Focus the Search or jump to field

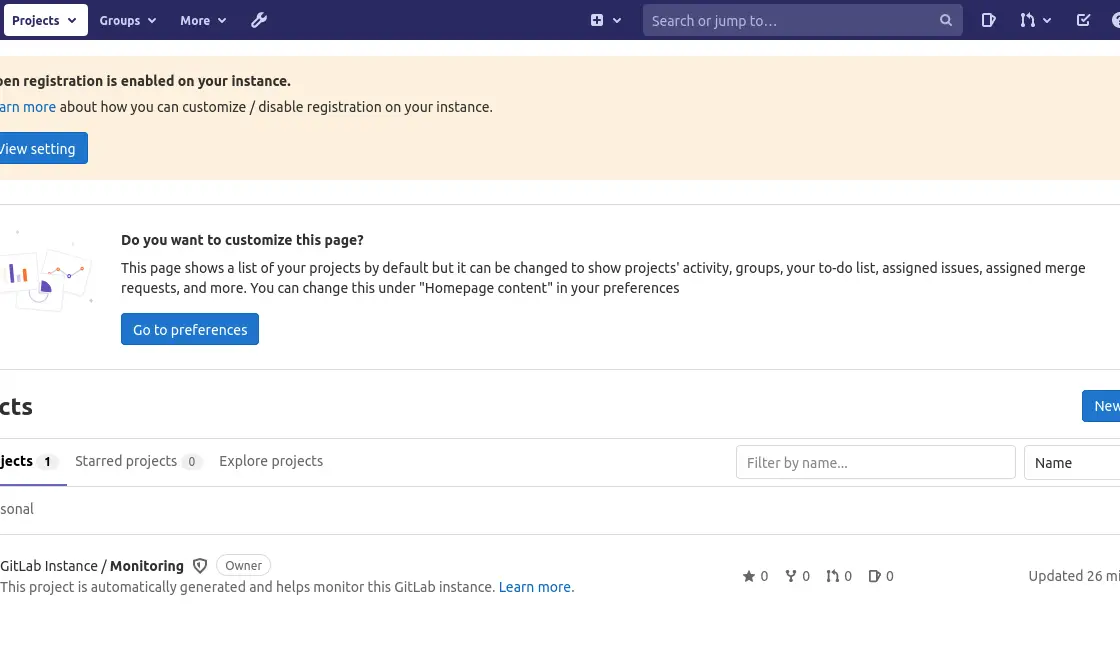[802, 21]
